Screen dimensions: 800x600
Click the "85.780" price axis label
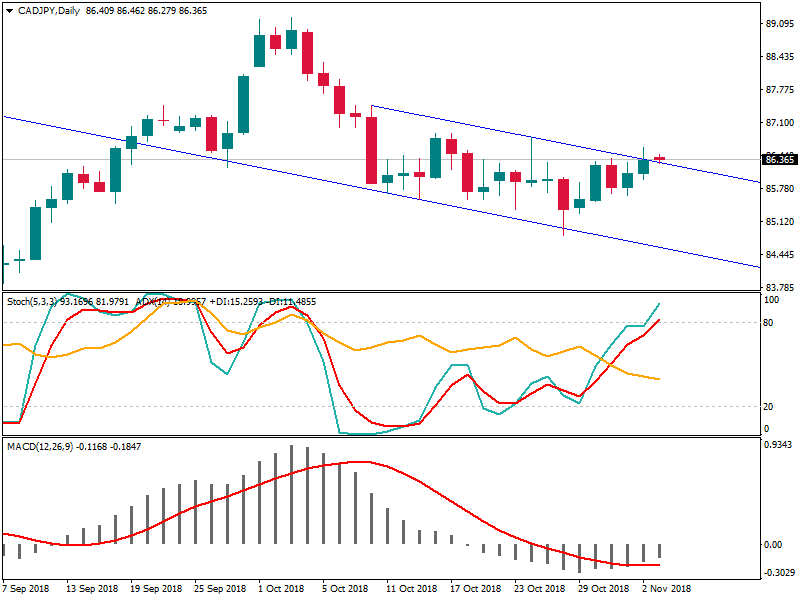[780, 189]
